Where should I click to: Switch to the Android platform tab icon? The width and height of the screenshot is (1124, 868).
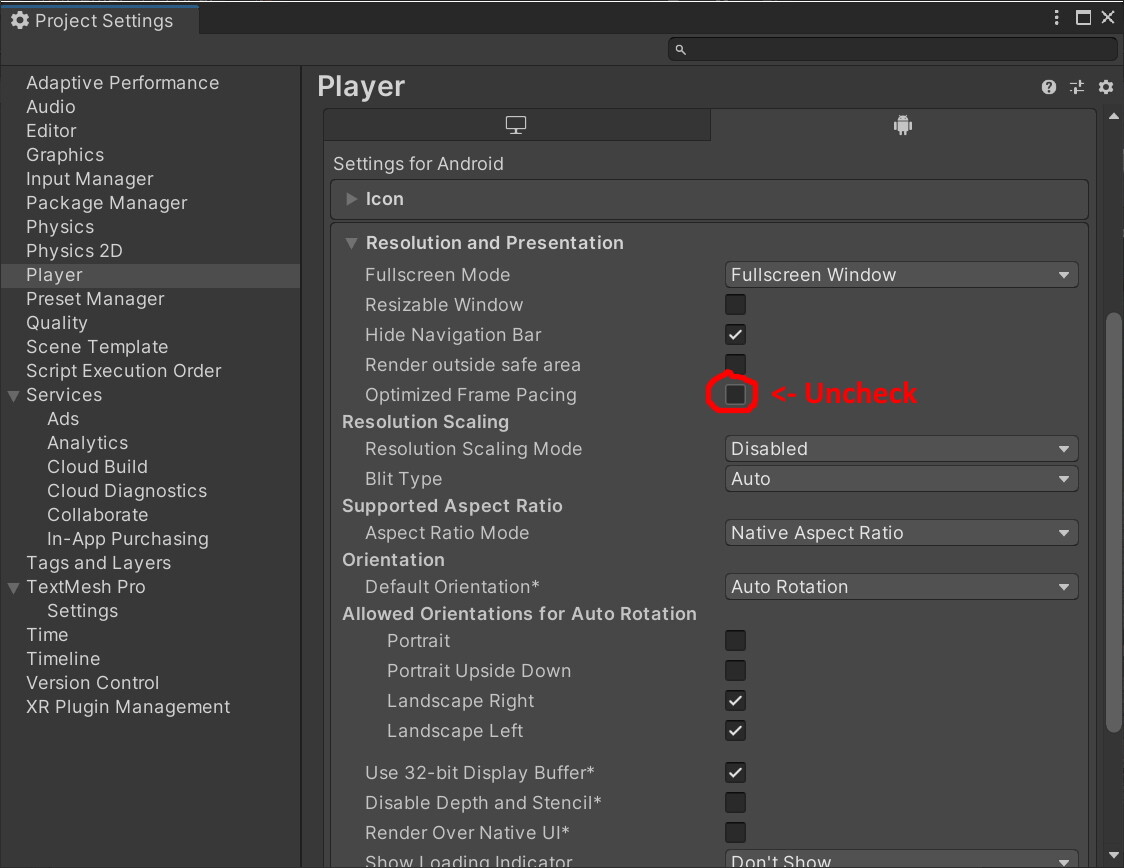click(x=902, y=124)
